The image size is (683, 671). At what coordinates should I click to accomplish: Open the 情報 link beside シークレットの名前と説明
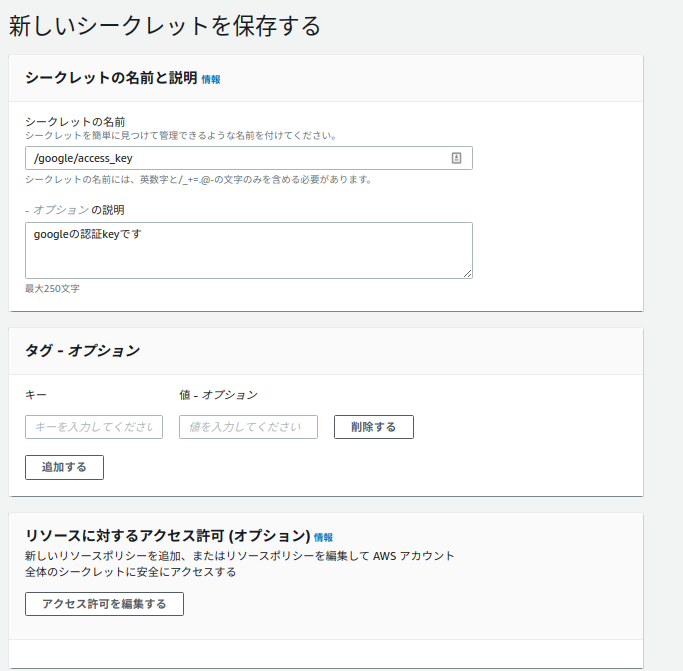(211, 79)
